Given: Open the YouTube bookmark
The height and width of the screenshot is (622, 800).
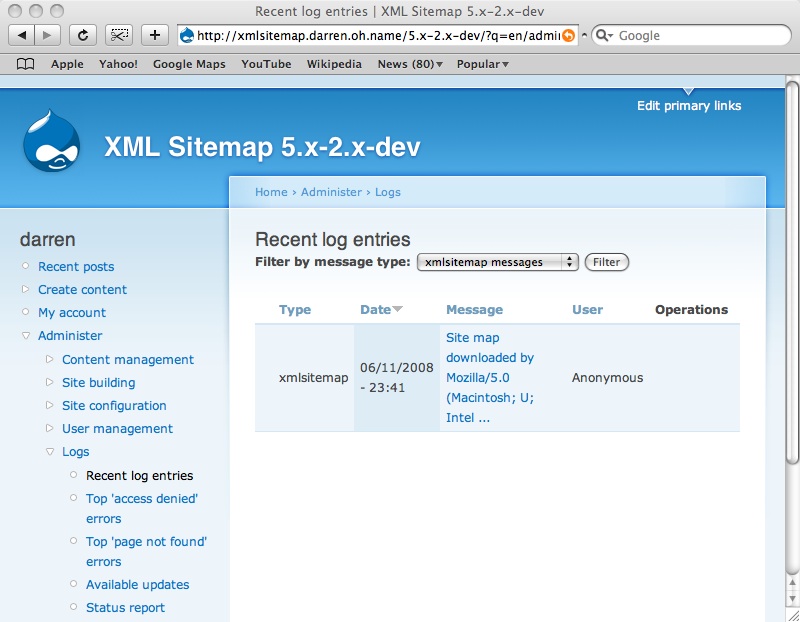Looking at the screenshot, I should point(266,64).
